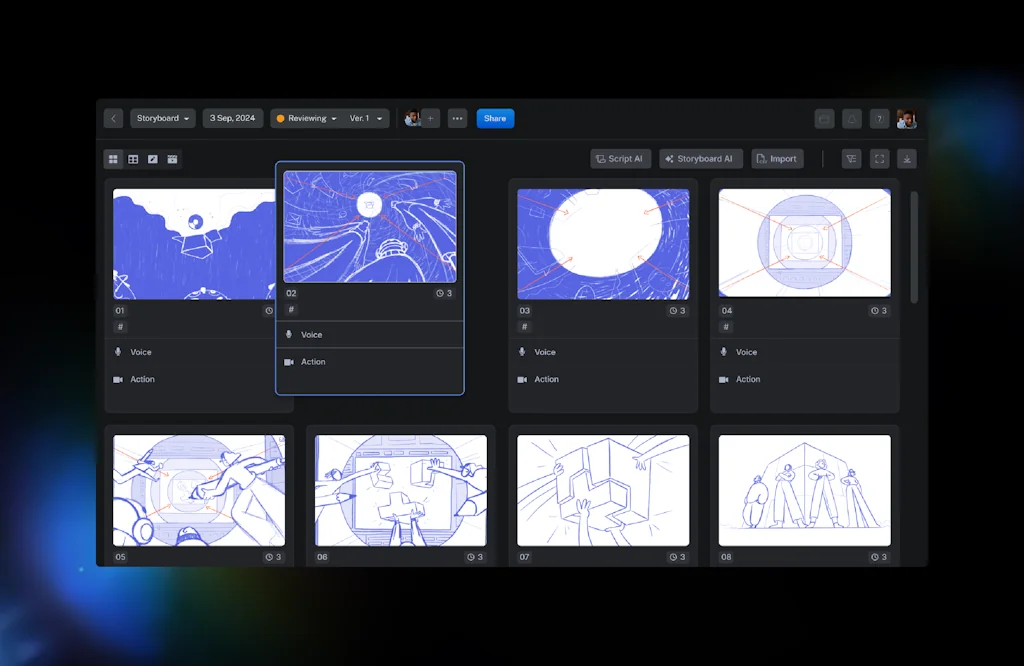Viewport: 1024px width, 666px height.
Task: Open the three-dots more options menu
Action: [x=458, y=118]
